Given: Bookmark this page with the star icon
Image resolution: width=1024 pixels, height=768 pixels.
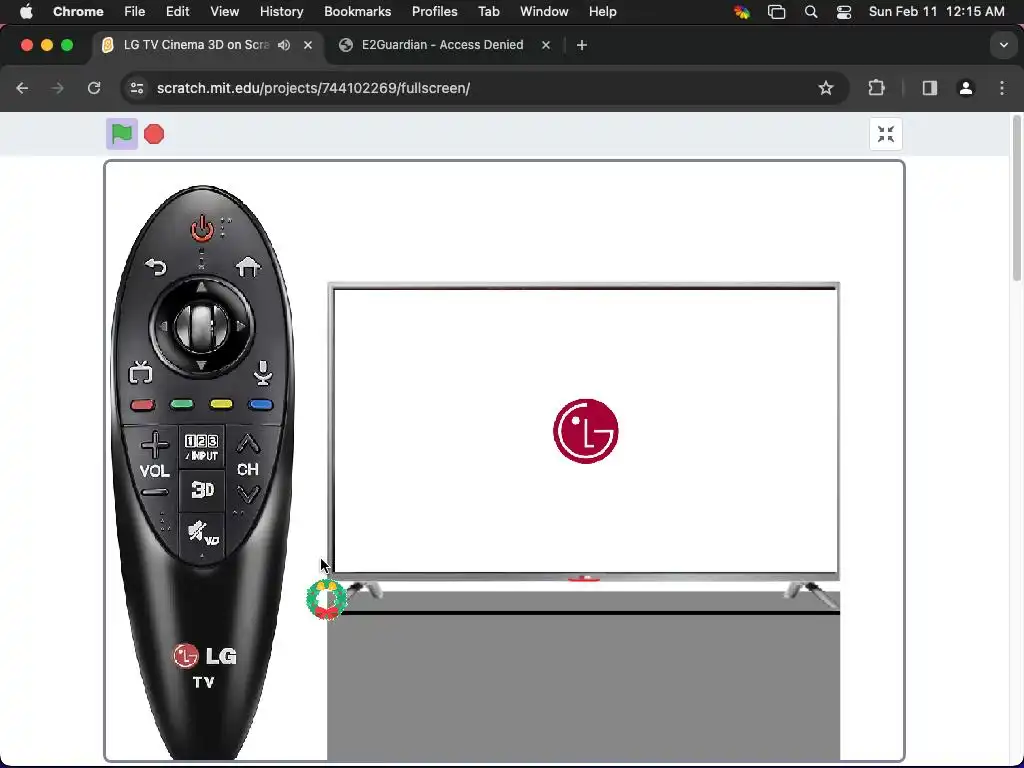Looking at the screenshot, I should coord(826,88).
